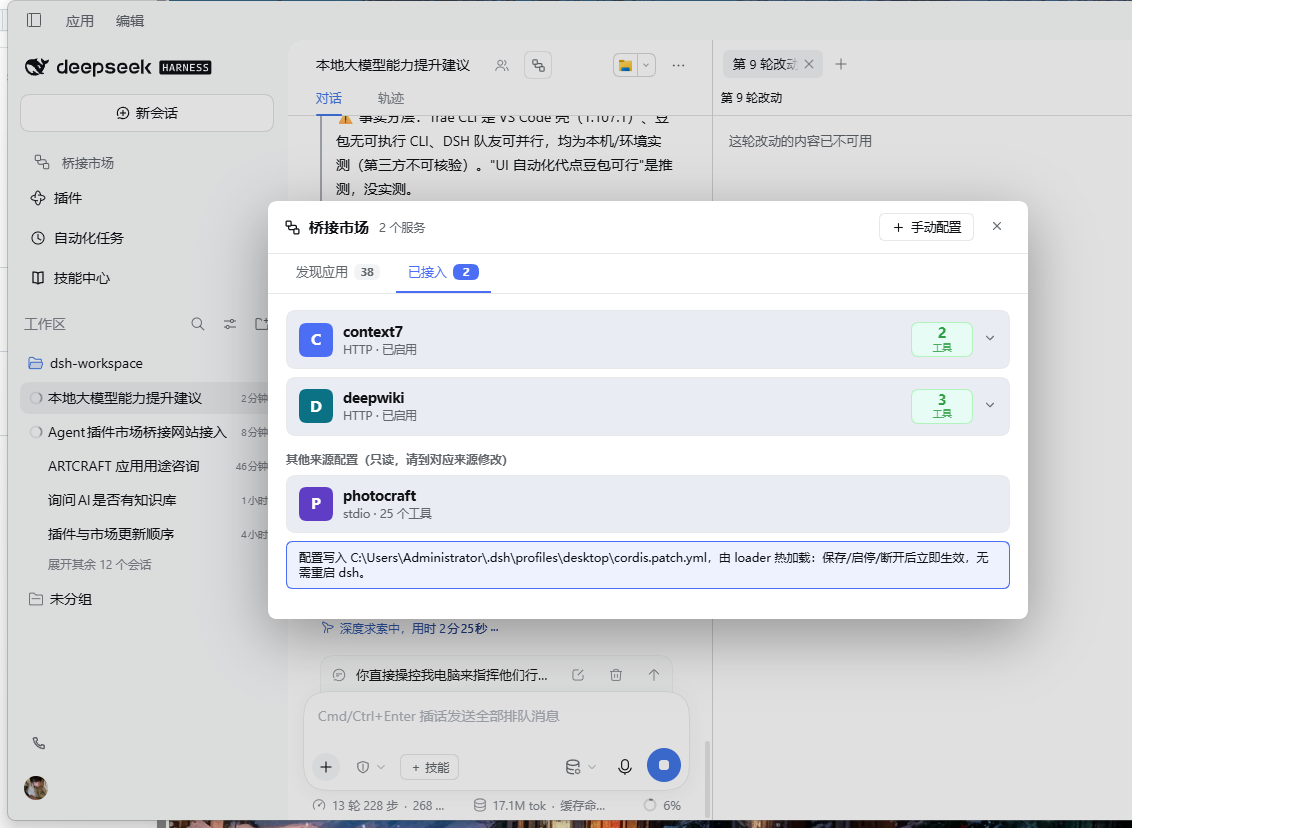The width and height of the screenshot is (1296, 828).
Task: Switch to 已接入 tab
Action: click(x=443, y=272)
